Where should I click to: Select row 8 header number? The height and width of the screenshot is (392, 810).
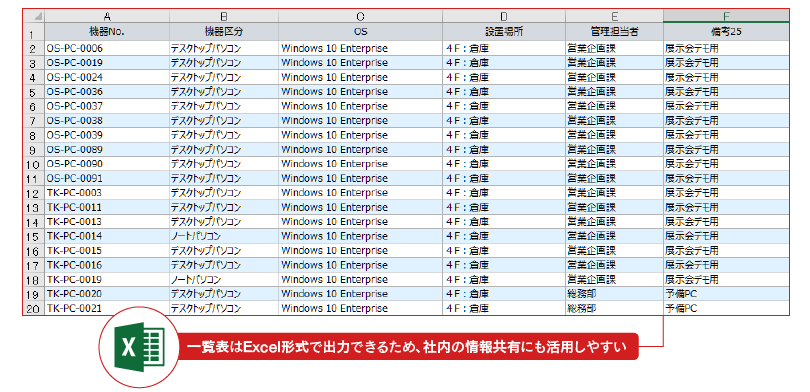[x=34, y=136]
